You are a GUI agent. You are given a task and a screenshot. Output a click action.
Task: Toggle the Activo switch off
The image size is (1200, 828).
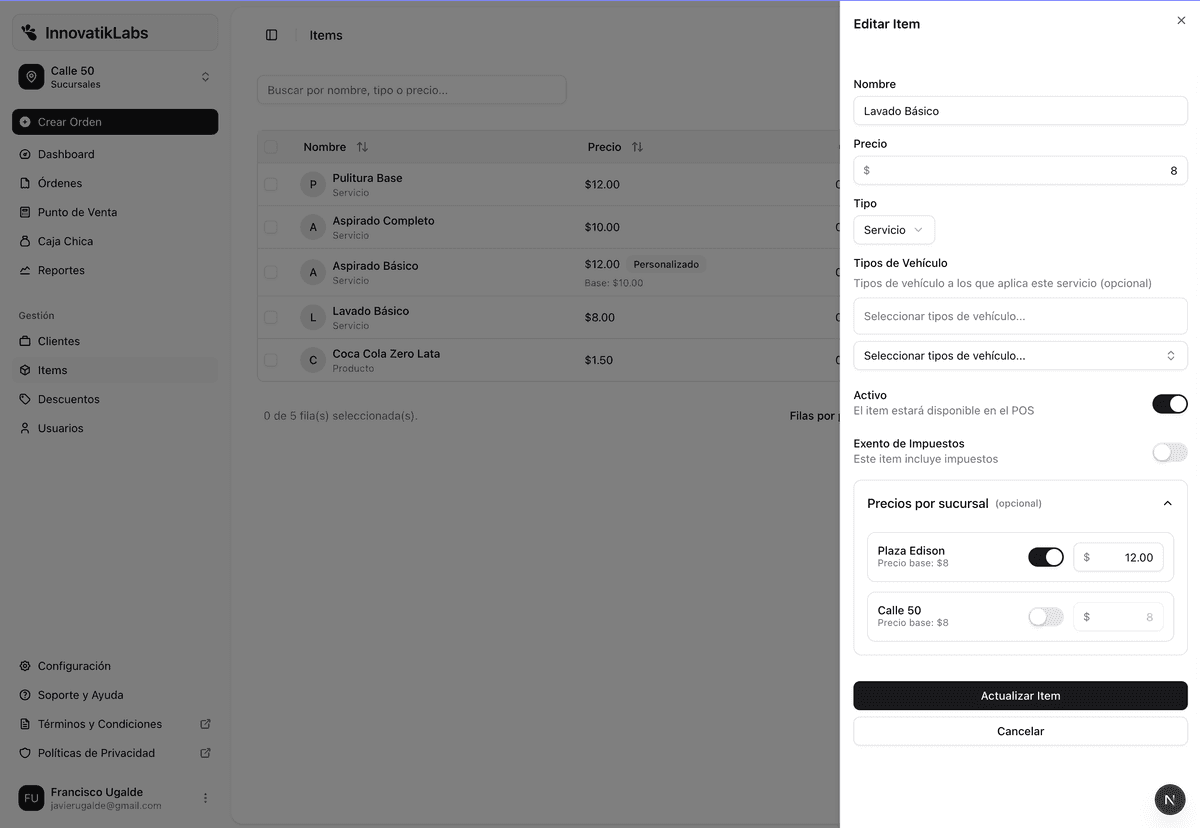1169,404
